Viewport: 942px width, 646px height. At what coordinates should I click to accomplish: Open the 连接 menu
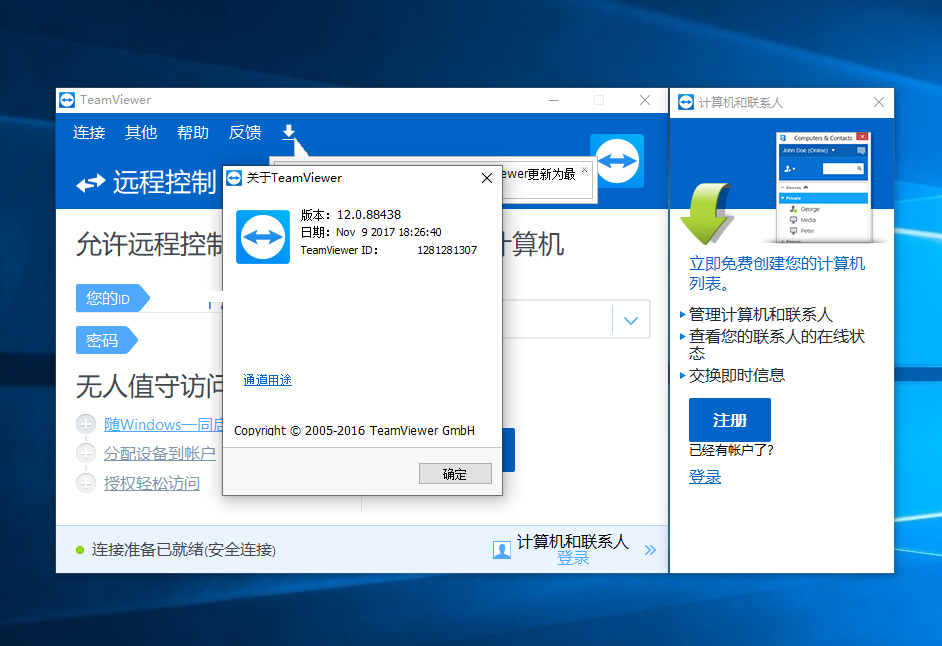pyautogui.click(x=89, y=132)
